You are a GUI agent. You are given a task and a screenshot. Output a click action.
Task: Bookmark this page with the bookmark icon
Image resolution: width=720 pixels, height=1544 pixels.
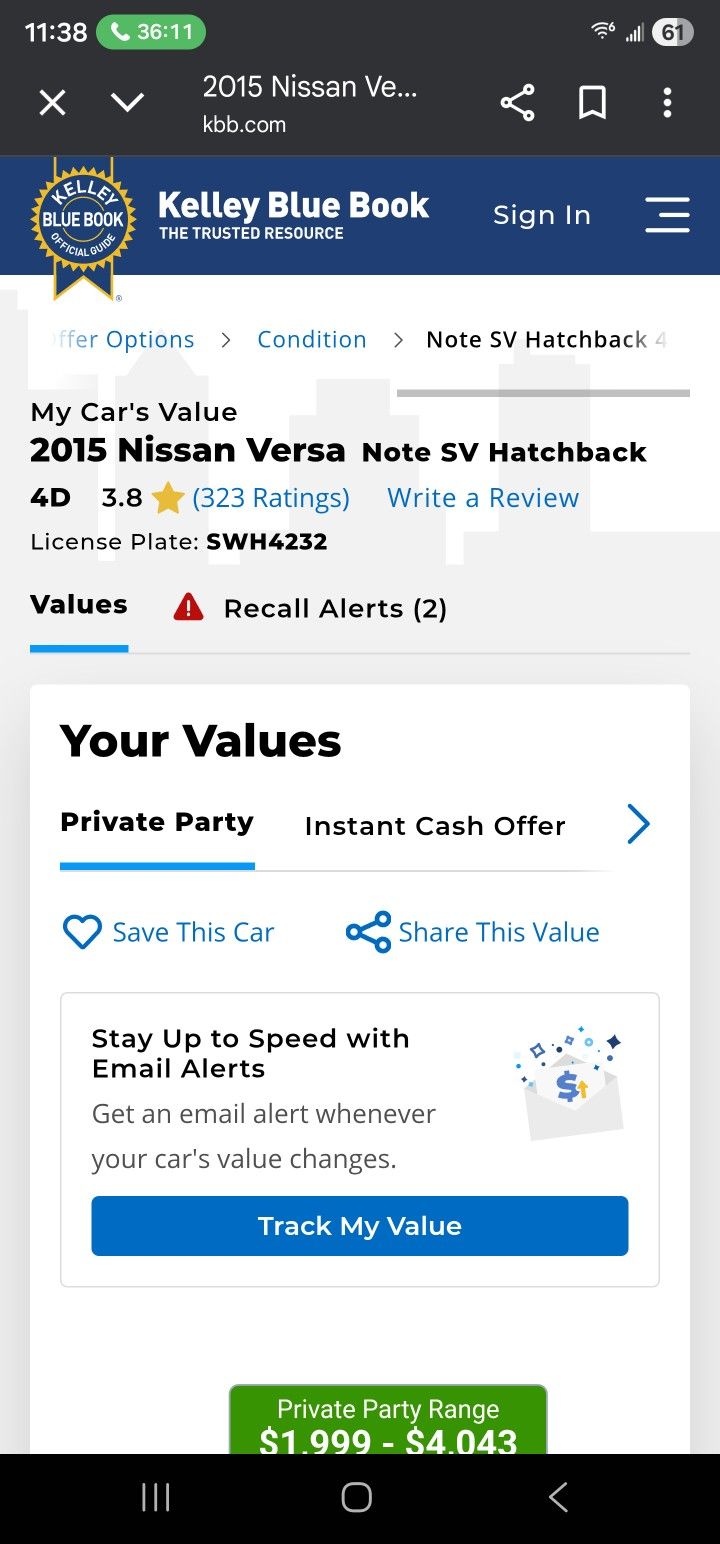(x=592, y=102)
